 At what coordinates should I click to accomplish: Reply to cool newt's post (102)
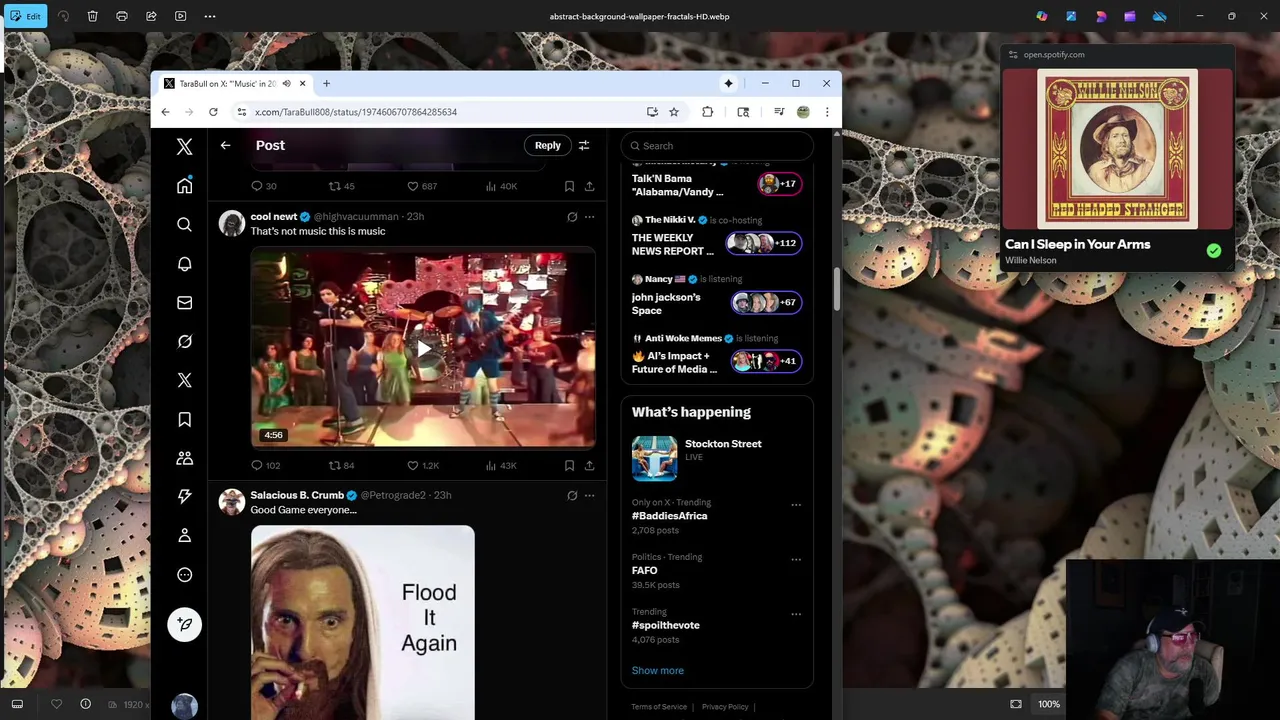coord(265,465)
